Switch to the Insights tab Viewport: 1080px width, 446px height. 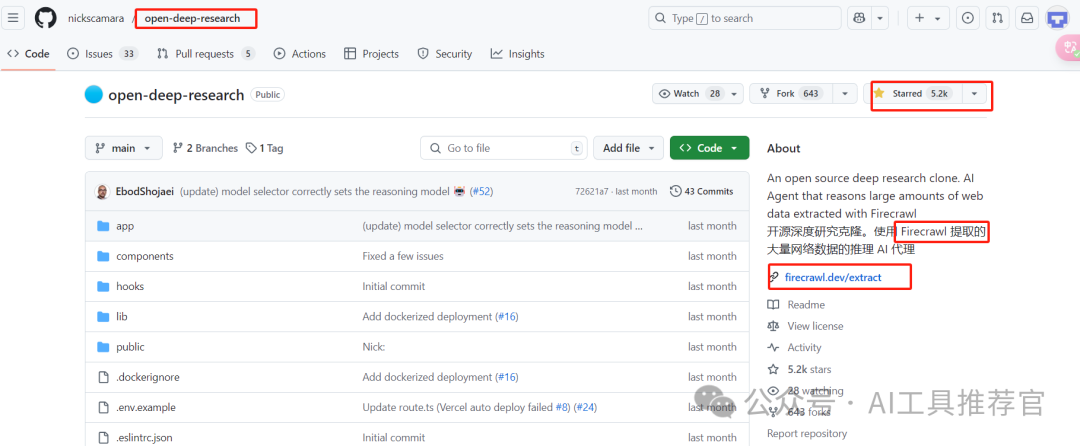[517, 54]
